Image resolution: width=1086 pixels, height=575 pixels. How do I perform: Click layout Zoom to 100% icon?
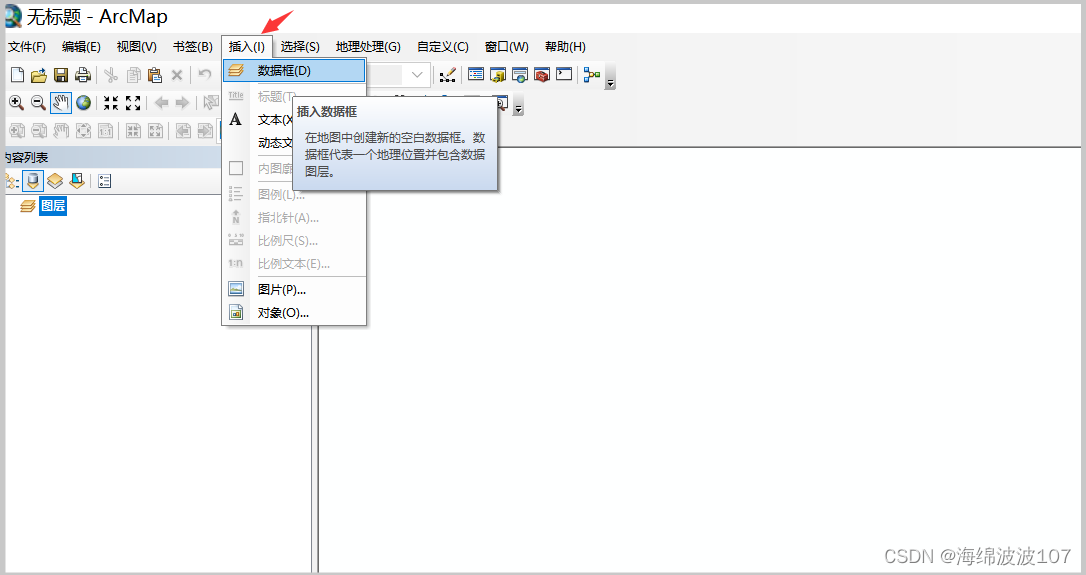105,130
